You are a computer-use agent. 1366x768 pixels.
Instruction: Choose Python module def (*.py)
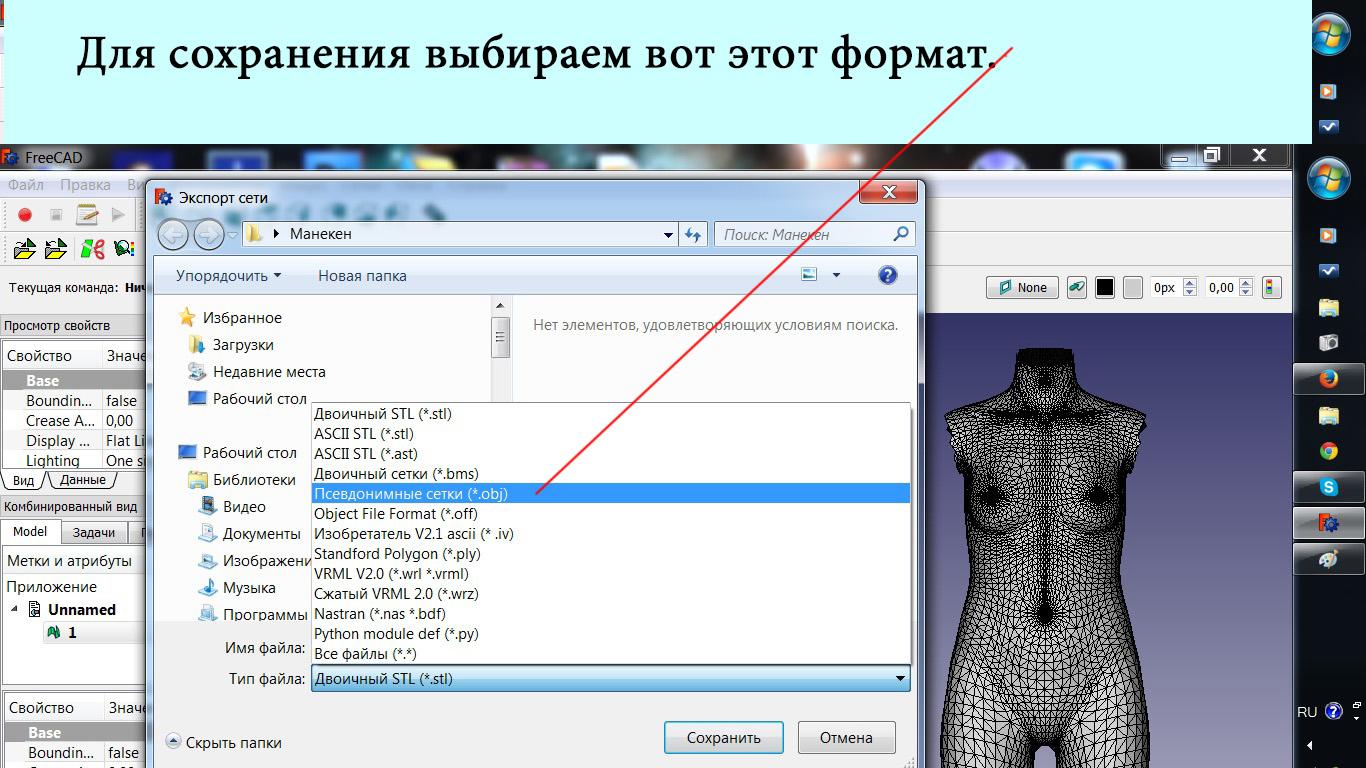[610, 633]
